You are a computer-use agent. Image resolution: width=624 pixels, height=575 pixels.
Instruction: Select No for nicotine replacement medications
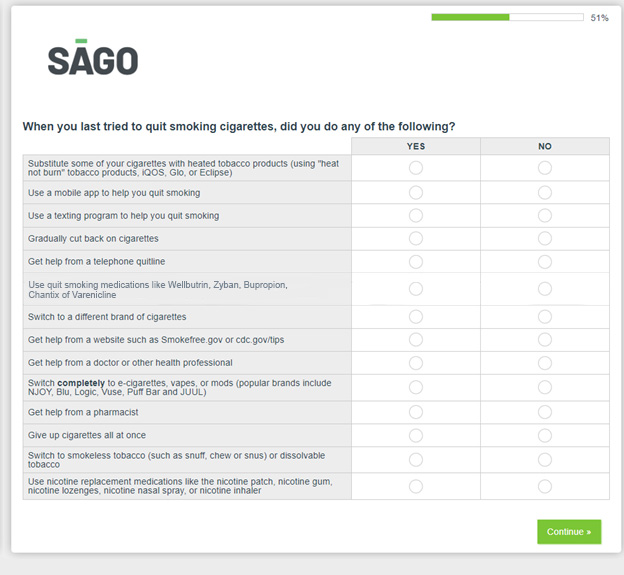tap(545, 486)
